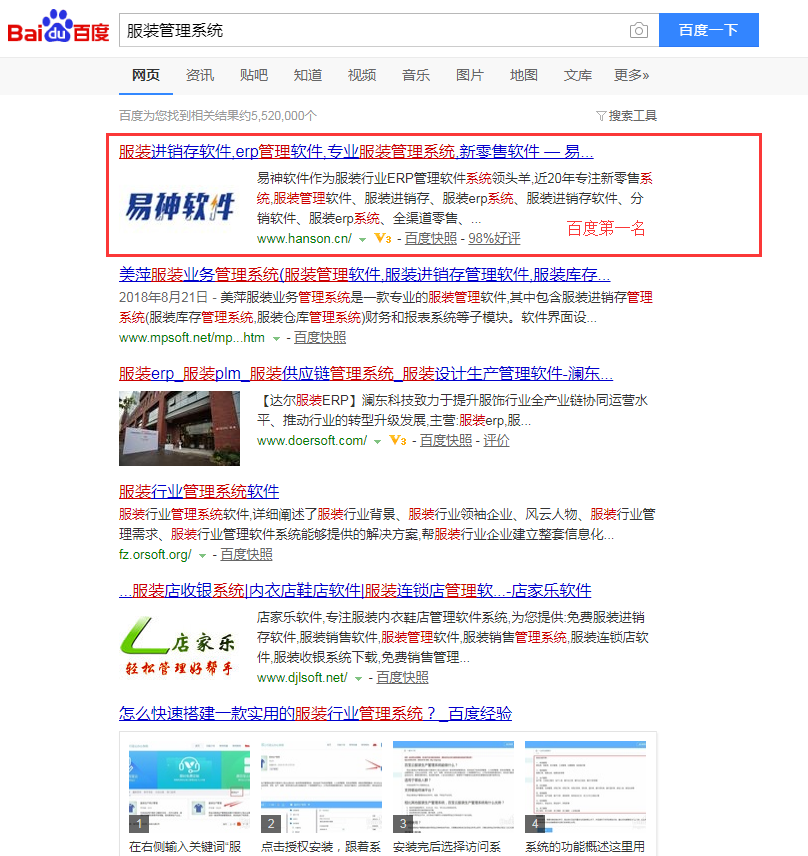Screen dimensions: 808x856
Task: Open 百度快照 for www.hanson.cn result
Action: [431, 239]
